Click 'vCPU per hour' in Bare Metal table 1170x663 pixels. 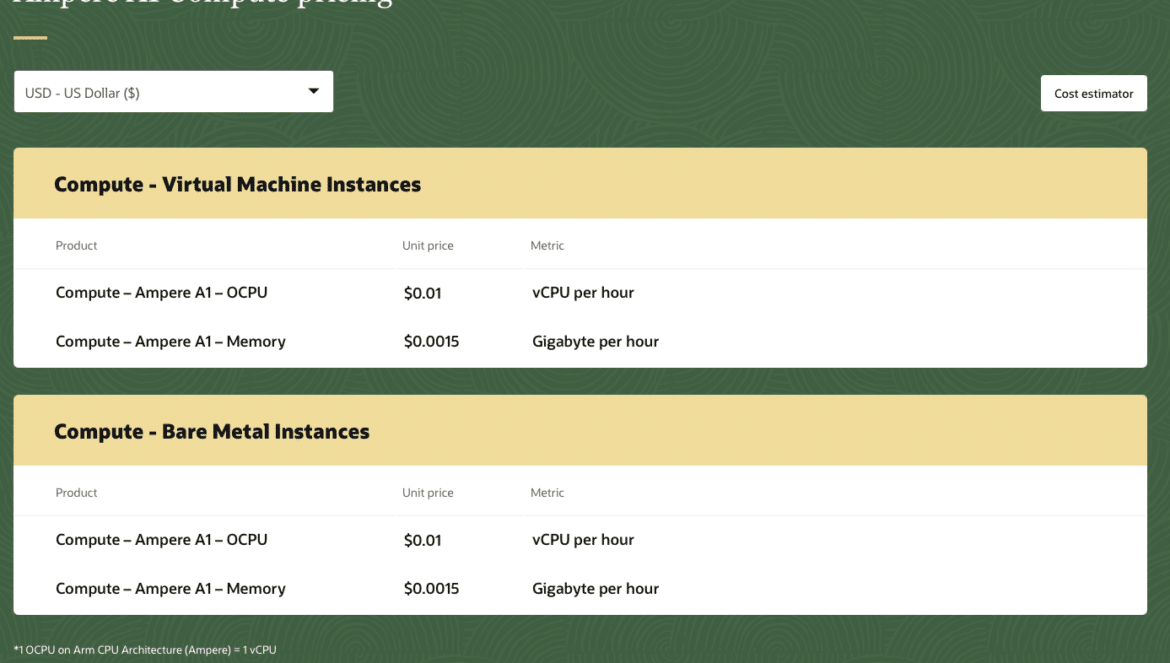click(583, 539)
